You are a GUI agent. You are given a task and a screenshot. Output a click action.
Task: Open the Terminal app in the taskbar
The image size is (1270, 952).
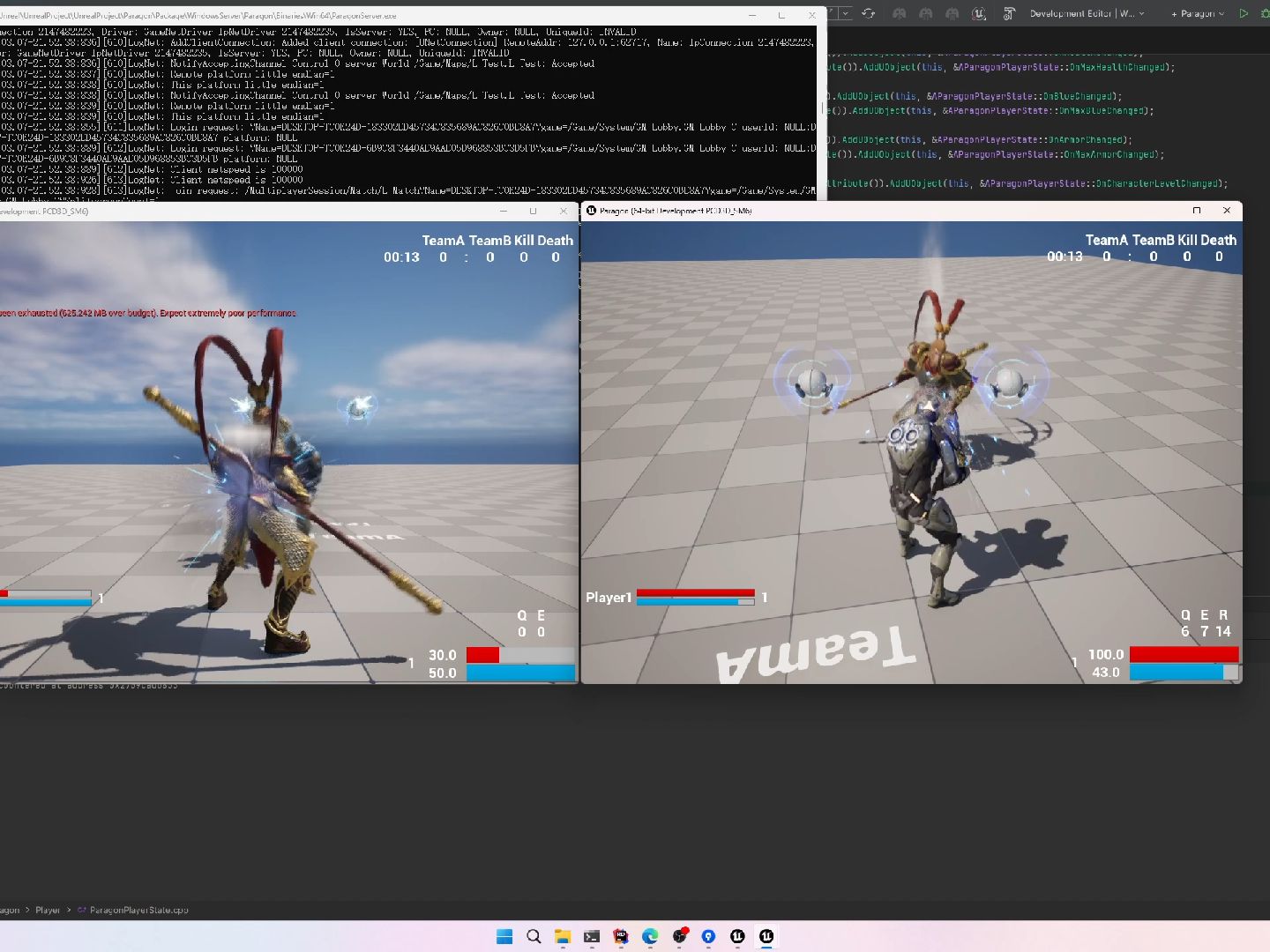tap(592, 936)
